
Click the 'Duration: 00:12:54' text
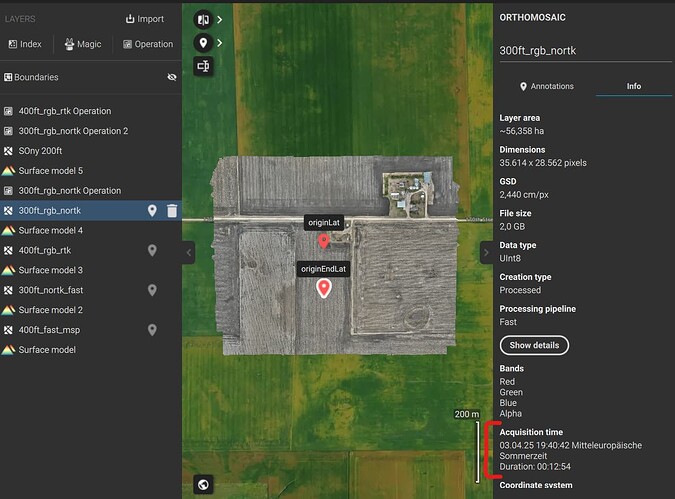[x=535, y=467]
